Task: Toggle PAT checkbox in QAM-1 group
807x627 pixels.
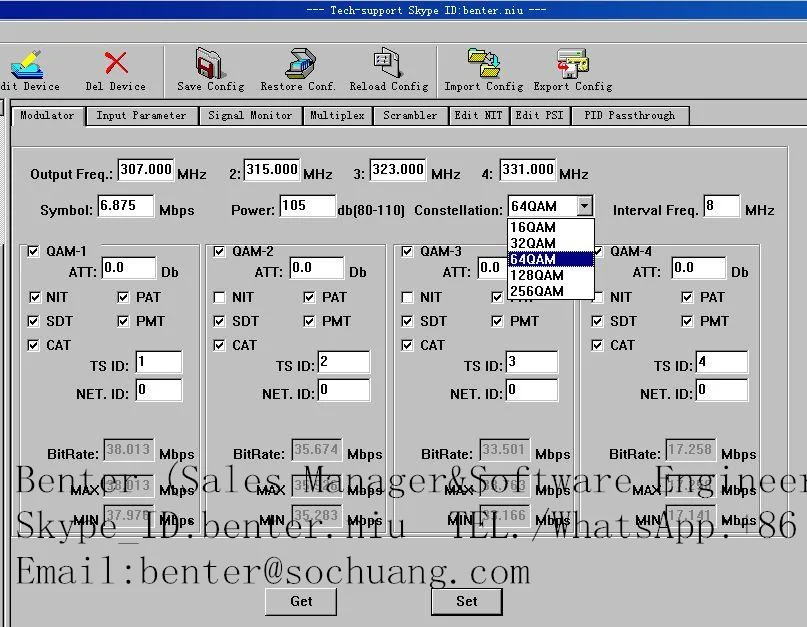Action: [x=123, y=297]
